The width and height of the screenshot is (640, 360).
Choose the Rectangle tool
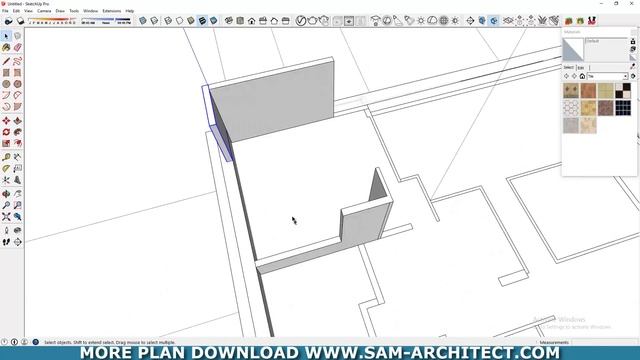click(x=6, y=73)
